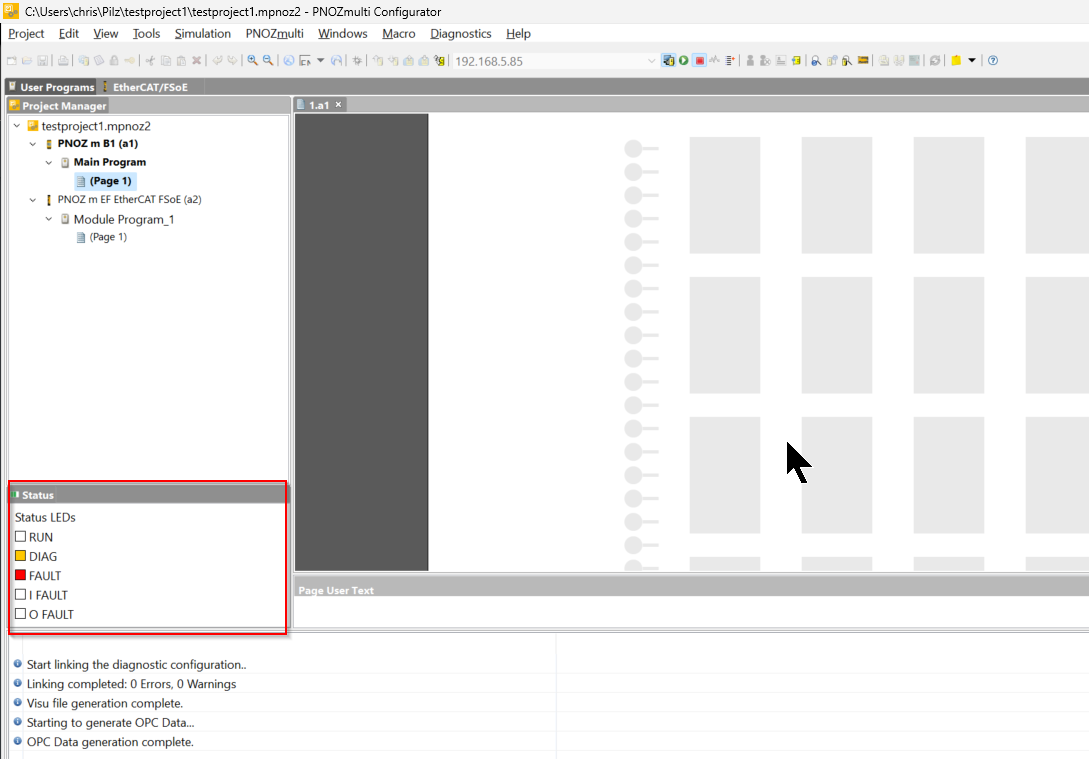
Task: Switch to the EtherCAT/FSoE tab
Action: click(144, 87)
